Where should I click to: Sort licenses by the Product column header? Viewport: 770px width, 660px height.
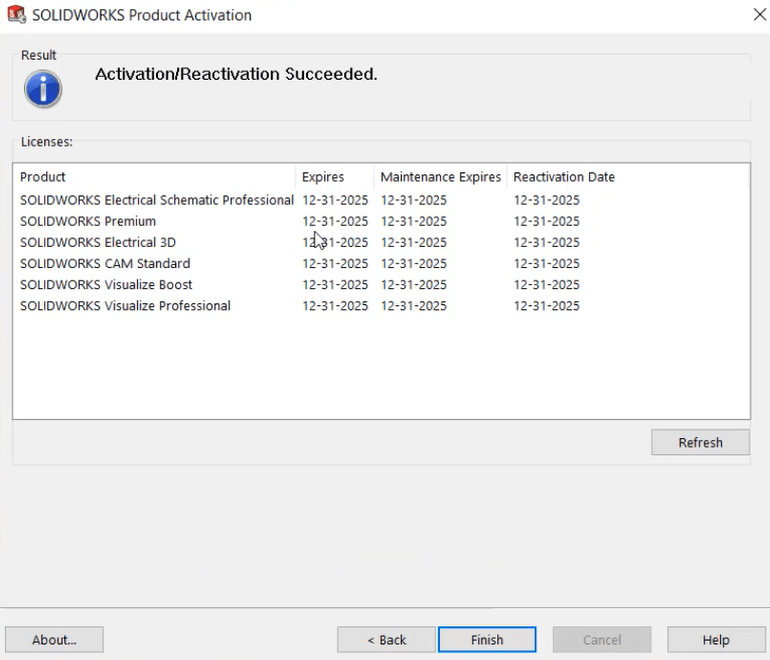pos(43,177)
